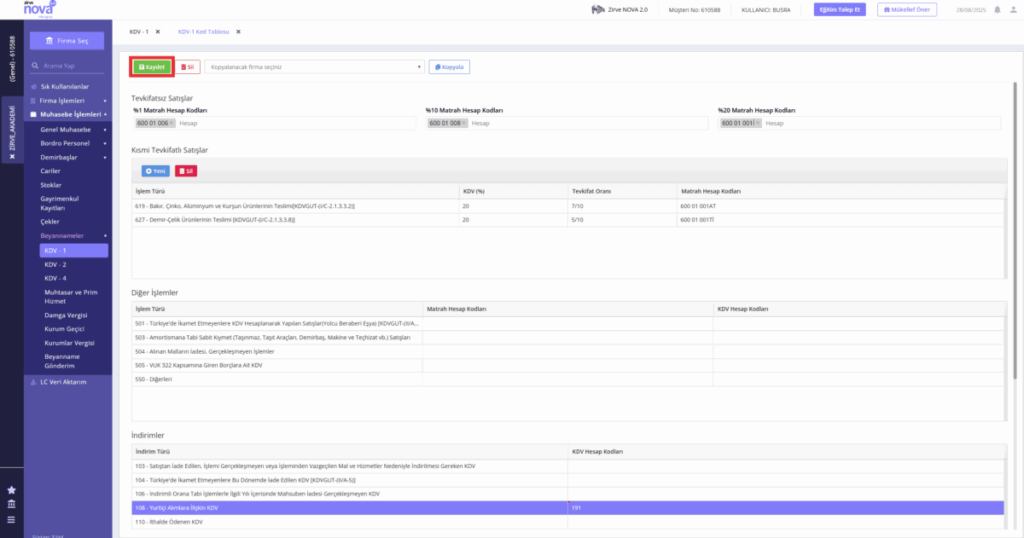Remove the 600 01 008 account tag

tap(464, 123)
